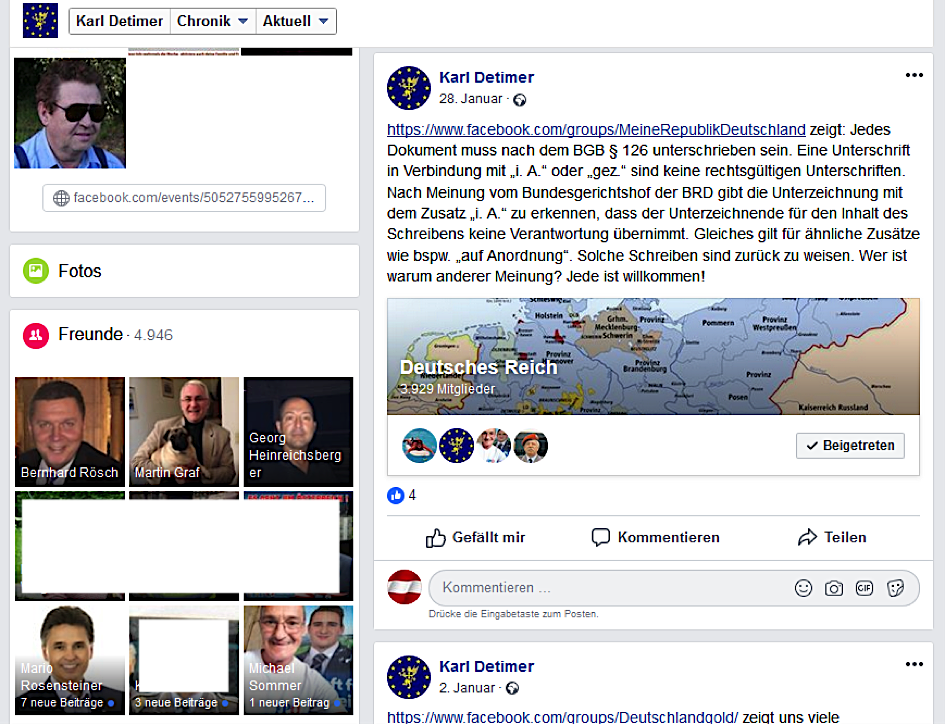
Task: Open the facebook.com/events link
Action: 184,198
